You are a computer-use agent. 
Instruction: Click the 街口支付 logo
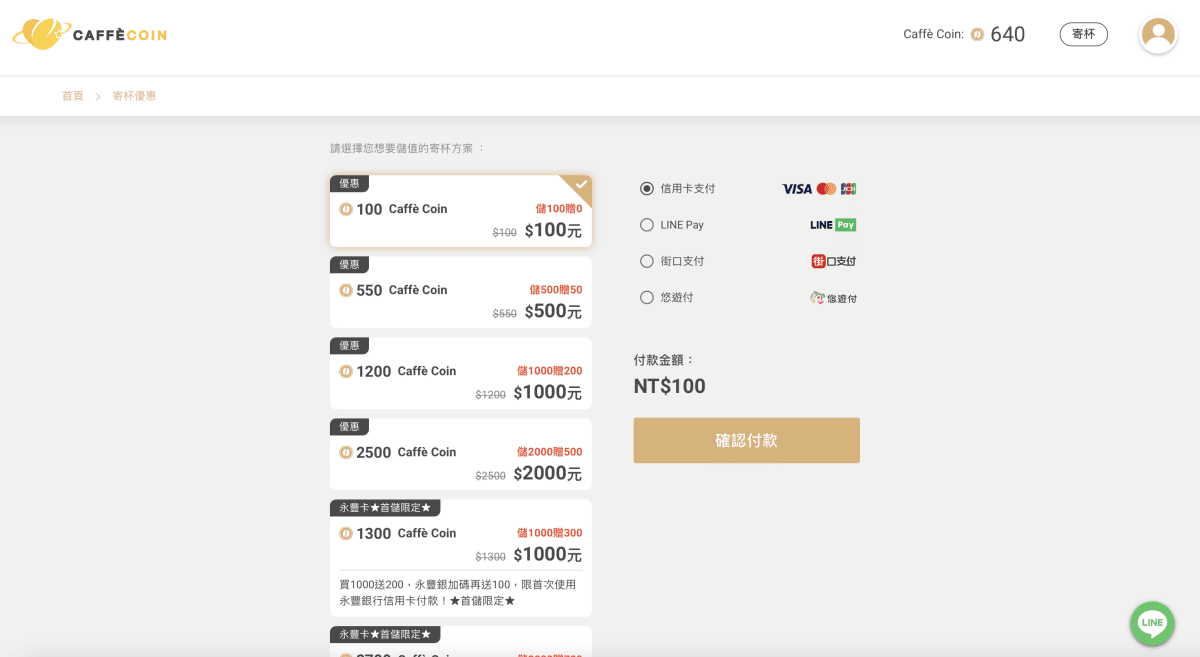834,261
